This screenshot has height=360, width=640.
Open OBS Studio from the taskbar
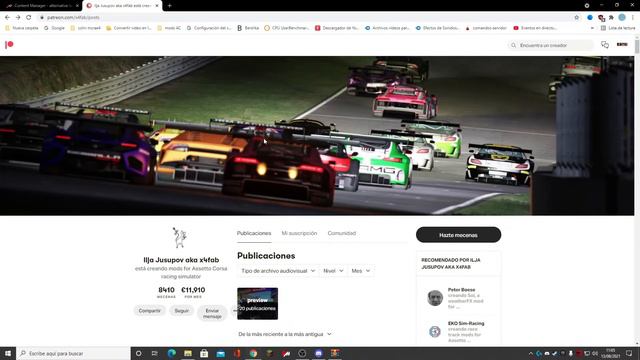tap(302, 353)
